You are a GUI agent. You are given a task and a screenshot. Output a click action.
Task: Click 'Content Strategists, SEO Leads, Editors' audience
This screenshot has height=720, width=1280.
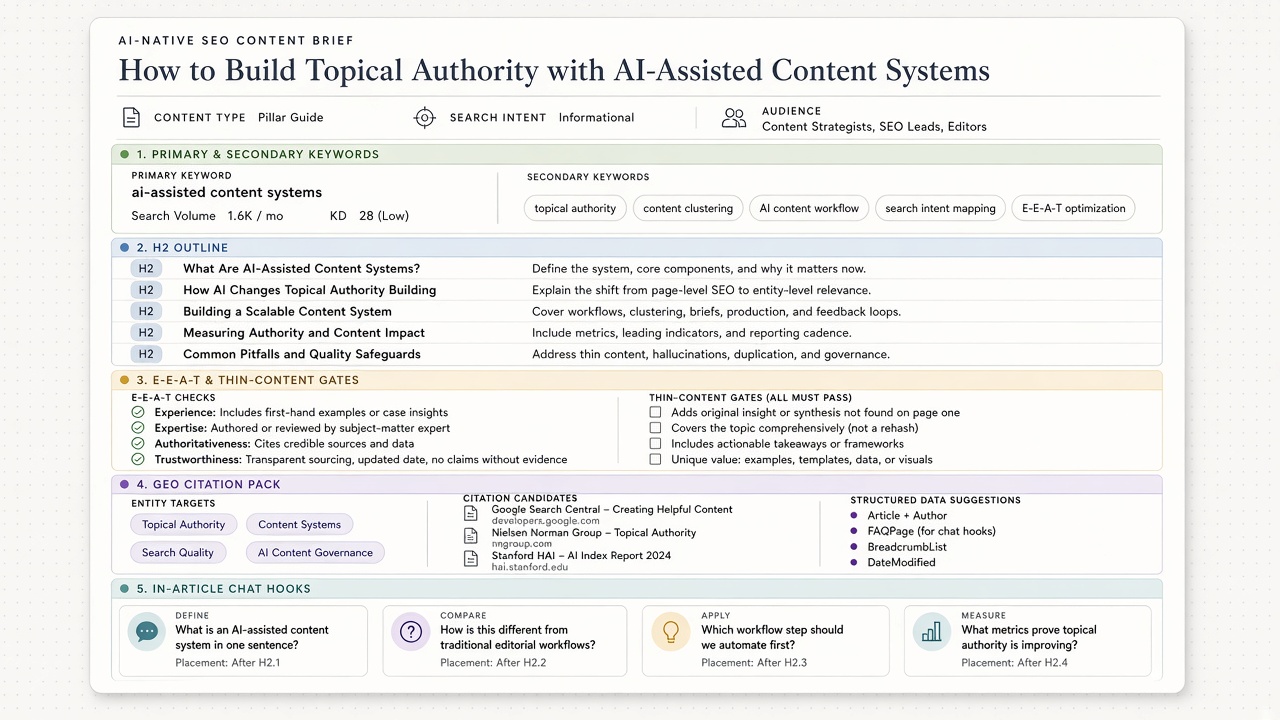[x=874, y=127]
